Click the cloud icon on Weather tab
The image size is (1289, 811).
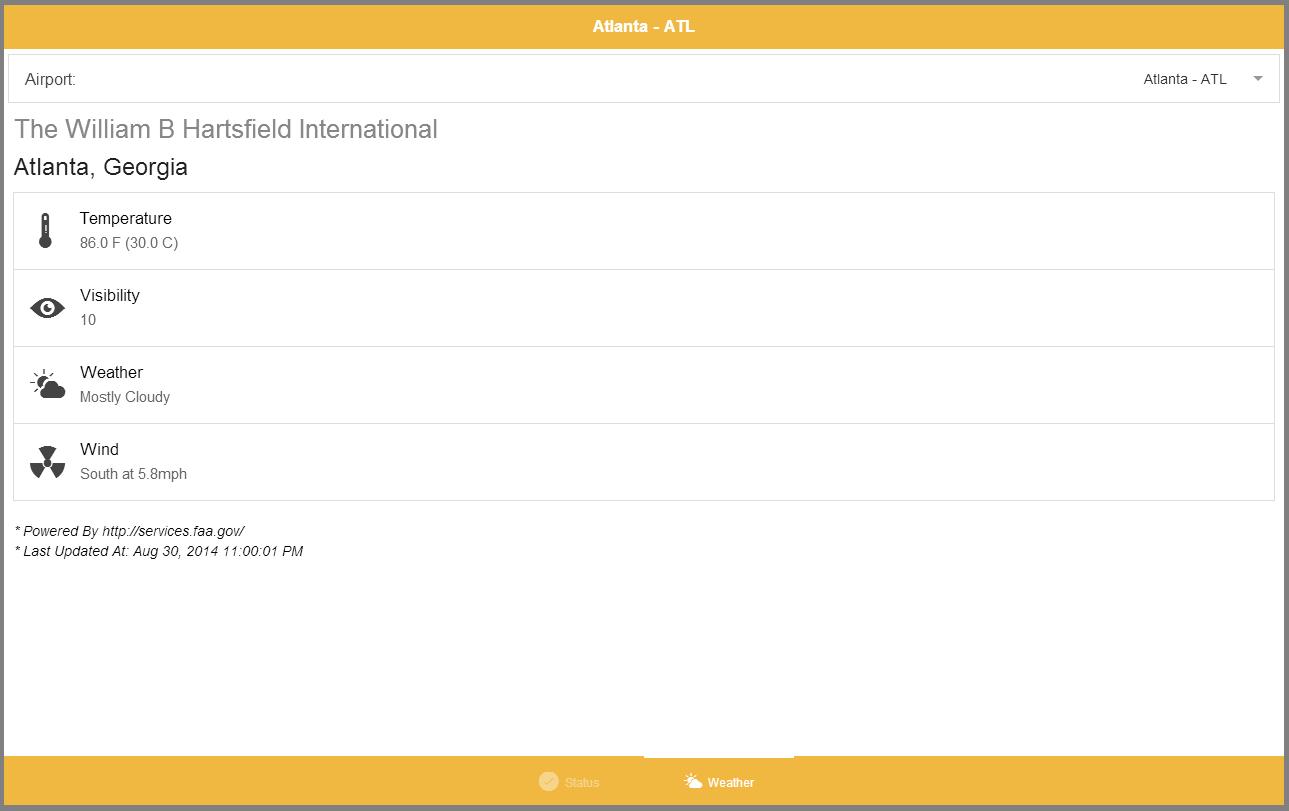(x=693, y=782)
